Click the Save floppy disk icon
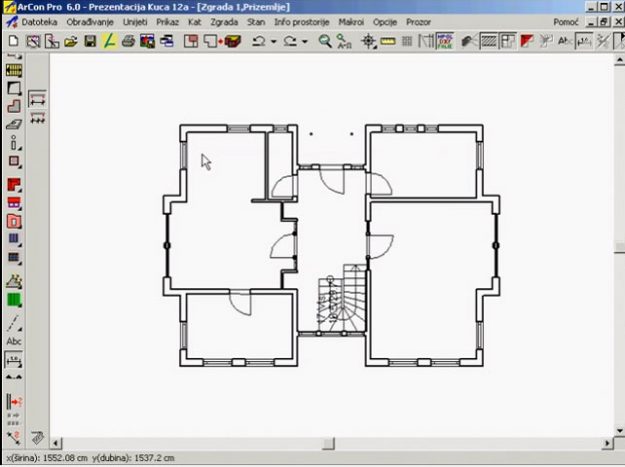Viewport: 625px width, 467px height. point(90,42)
